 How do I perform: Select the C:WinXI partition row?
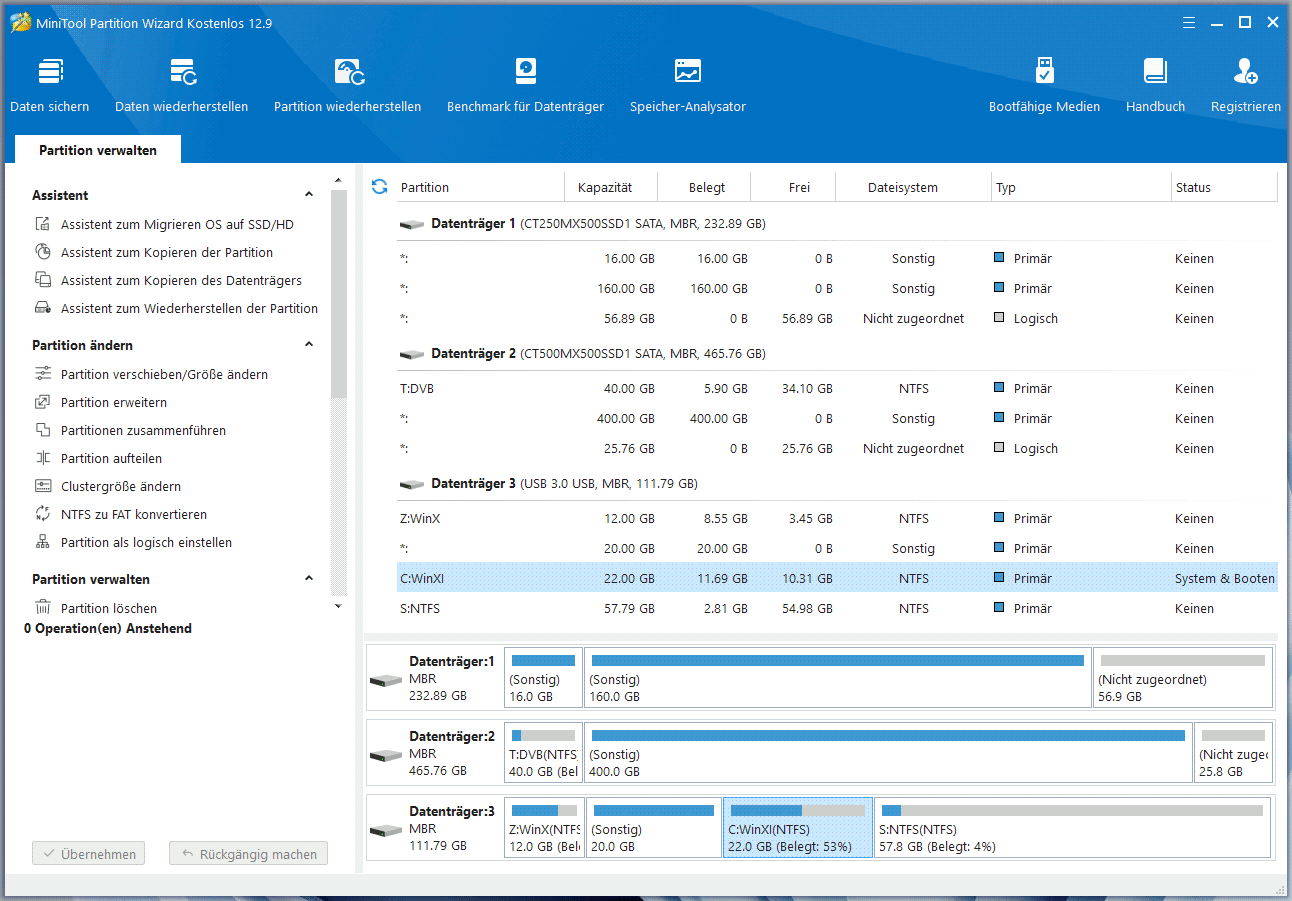point(837,579)
